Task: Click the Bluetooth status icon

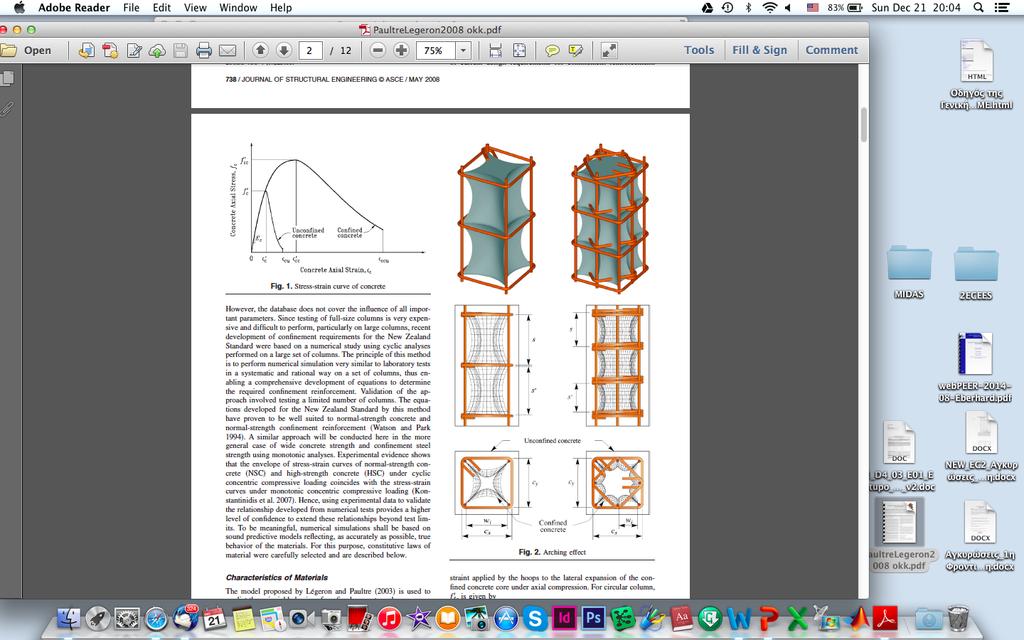Action: [x=748, y=8]
